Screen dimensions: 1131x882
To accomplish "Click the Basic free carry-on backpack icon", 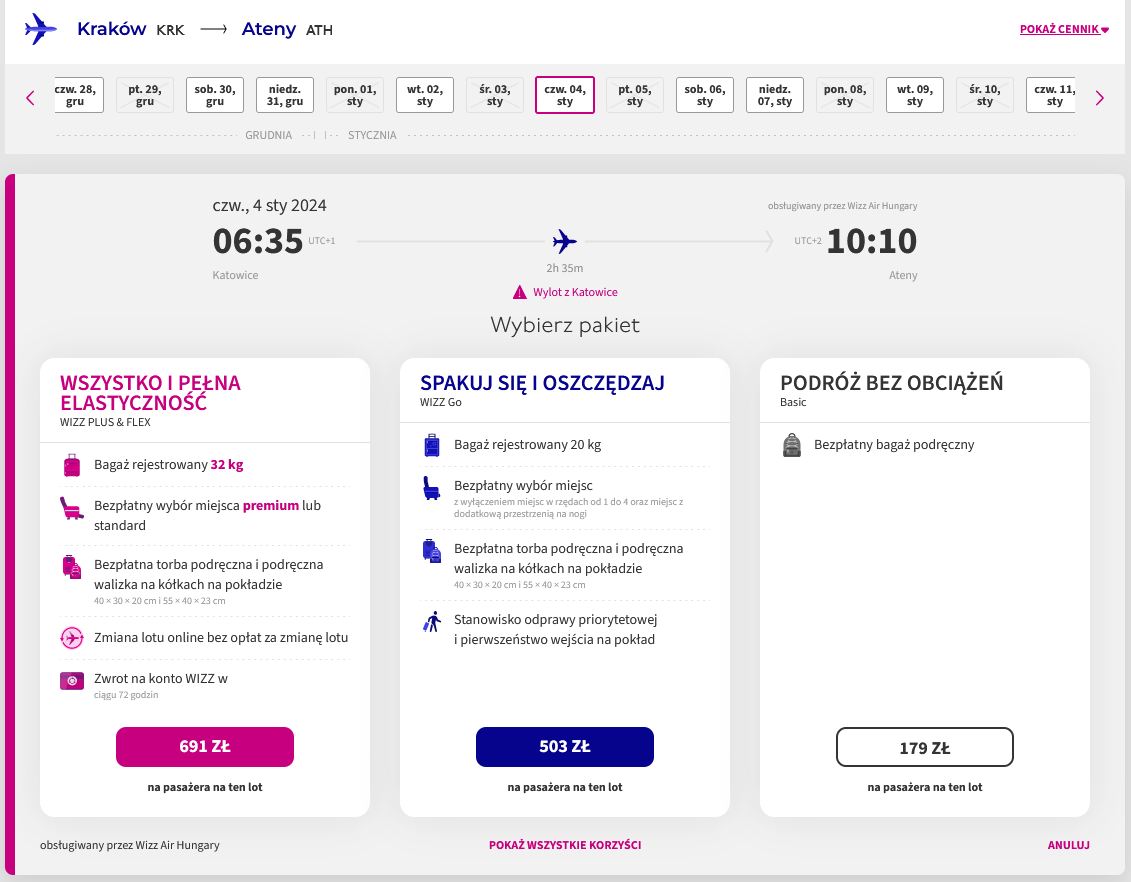I will [791, 445].
